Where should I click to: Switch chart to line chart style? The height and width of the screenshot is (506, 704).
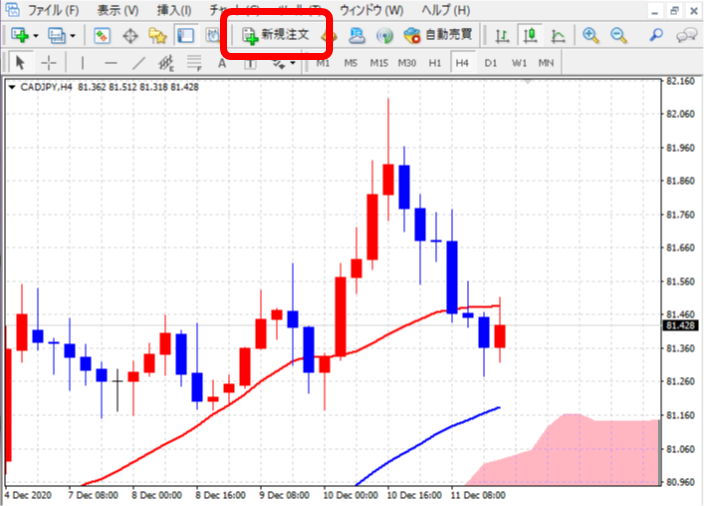point(557,35)
